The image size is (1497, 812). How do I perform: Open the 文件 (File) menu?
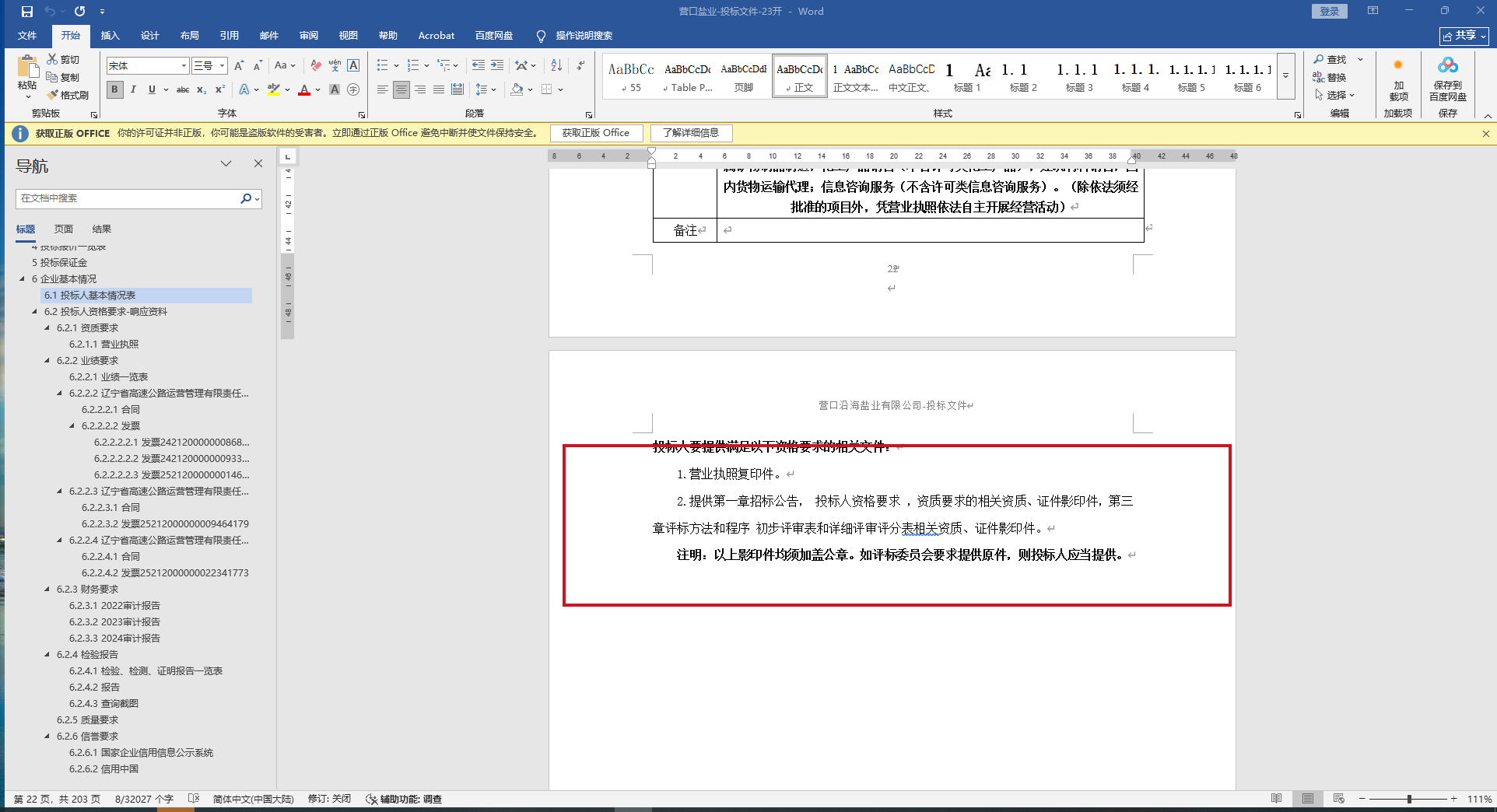[27, 36]
